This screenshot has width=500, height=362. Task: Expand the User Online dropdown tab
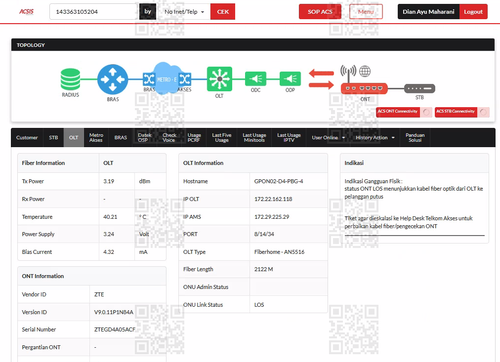click(x=328, y=138)
